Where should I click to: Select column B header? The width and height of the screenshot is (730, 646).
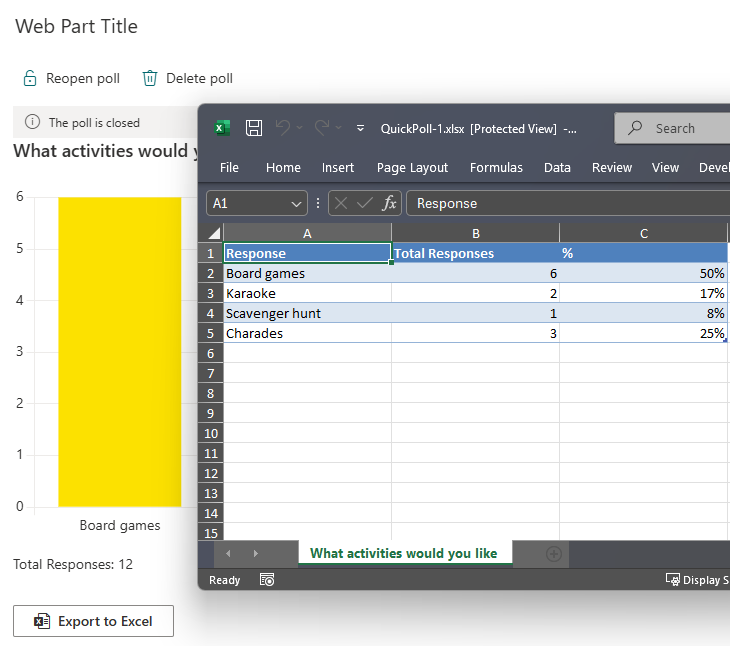[475, 233]
